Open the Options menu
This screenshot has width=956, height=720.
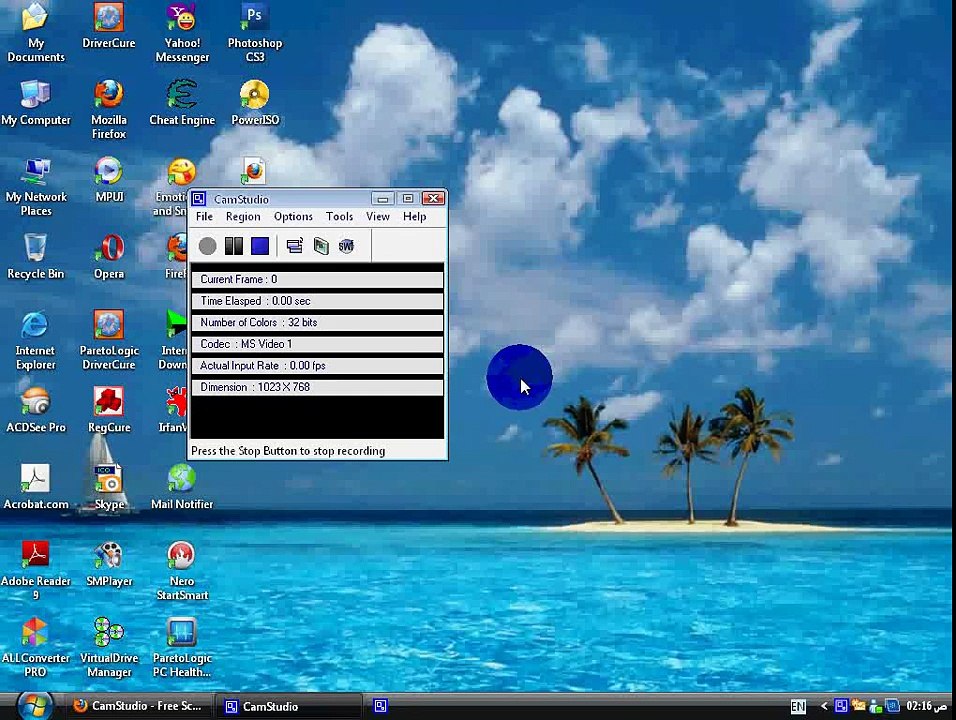coord(293,216)
